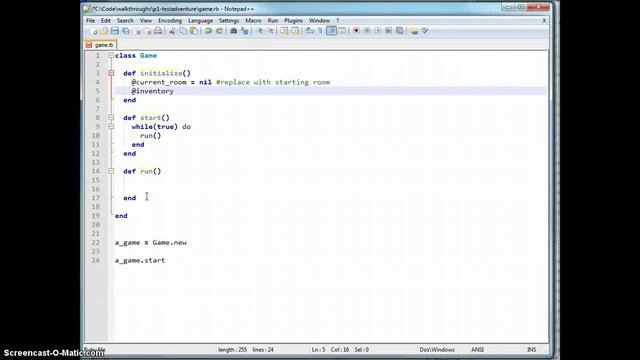Click the plugin icon left of spell-check
The height and width of the screenshot is (360, 640).
click(414, 31)
